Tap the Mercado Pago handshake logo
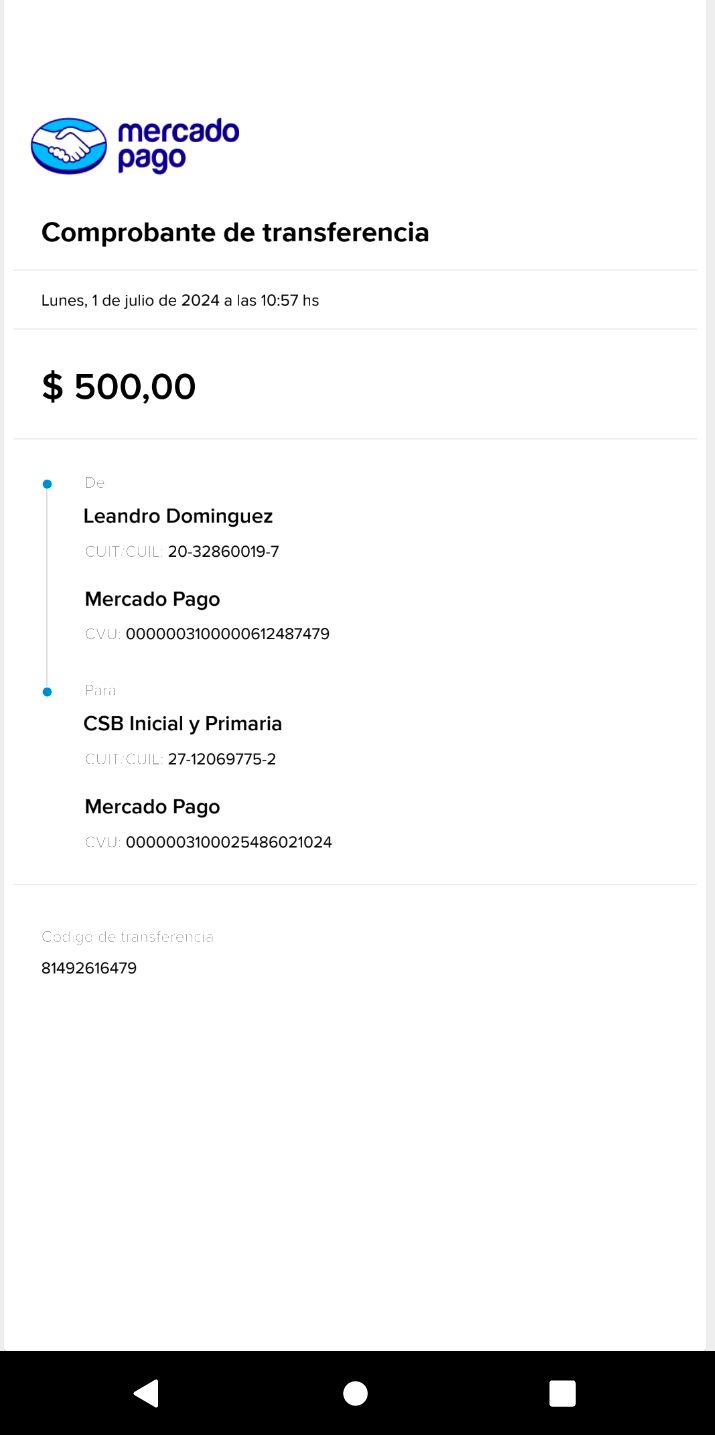The width and height of the screenshot is (715, 1435). pyautogui.click(x=69, y=146)
